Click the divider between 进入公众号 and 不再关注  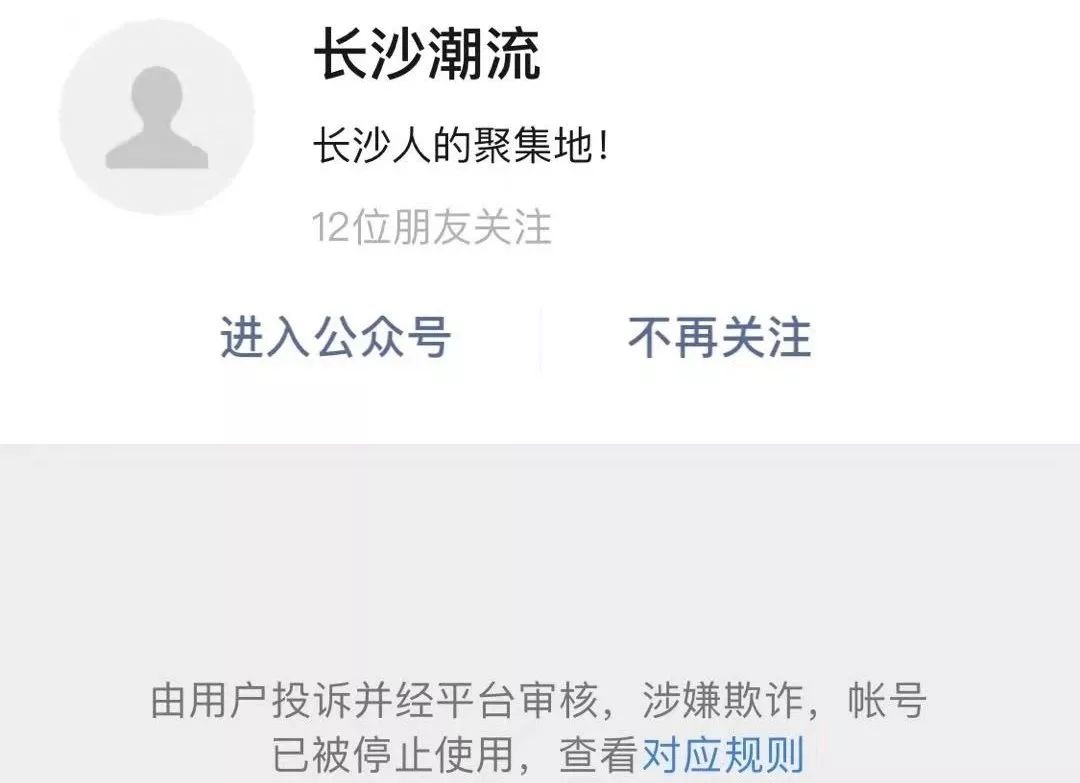coord(540,337)
